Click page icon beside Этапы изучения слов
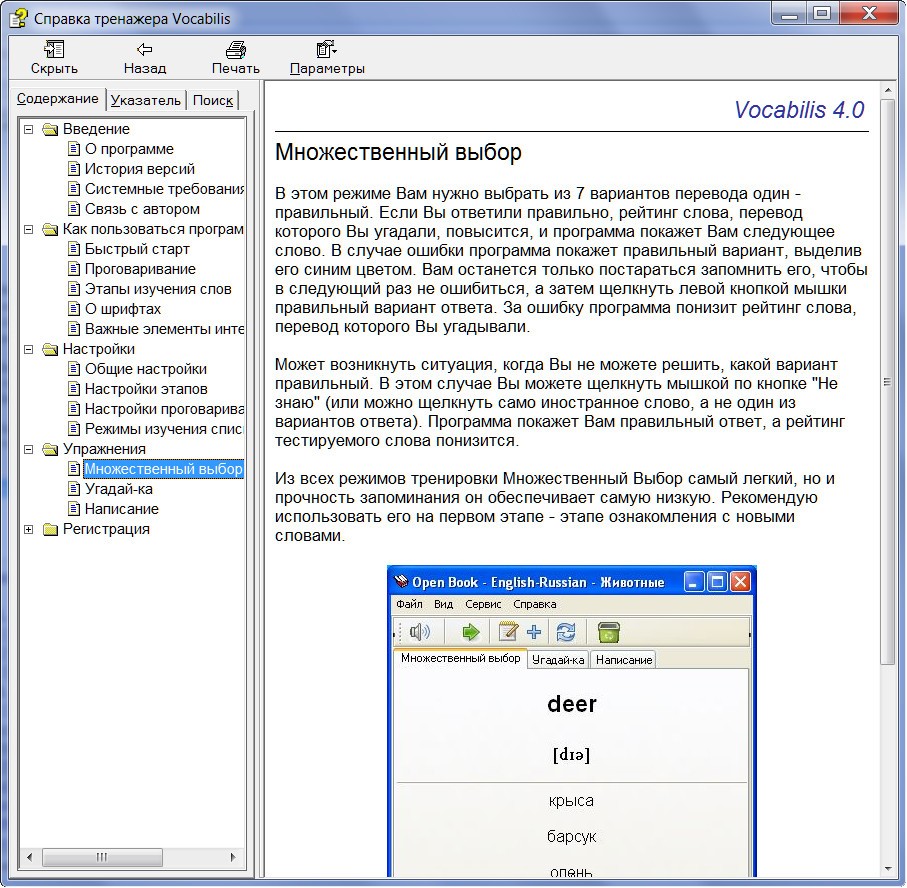This screenshot has width=907, height=888. [x=73, y=289]
